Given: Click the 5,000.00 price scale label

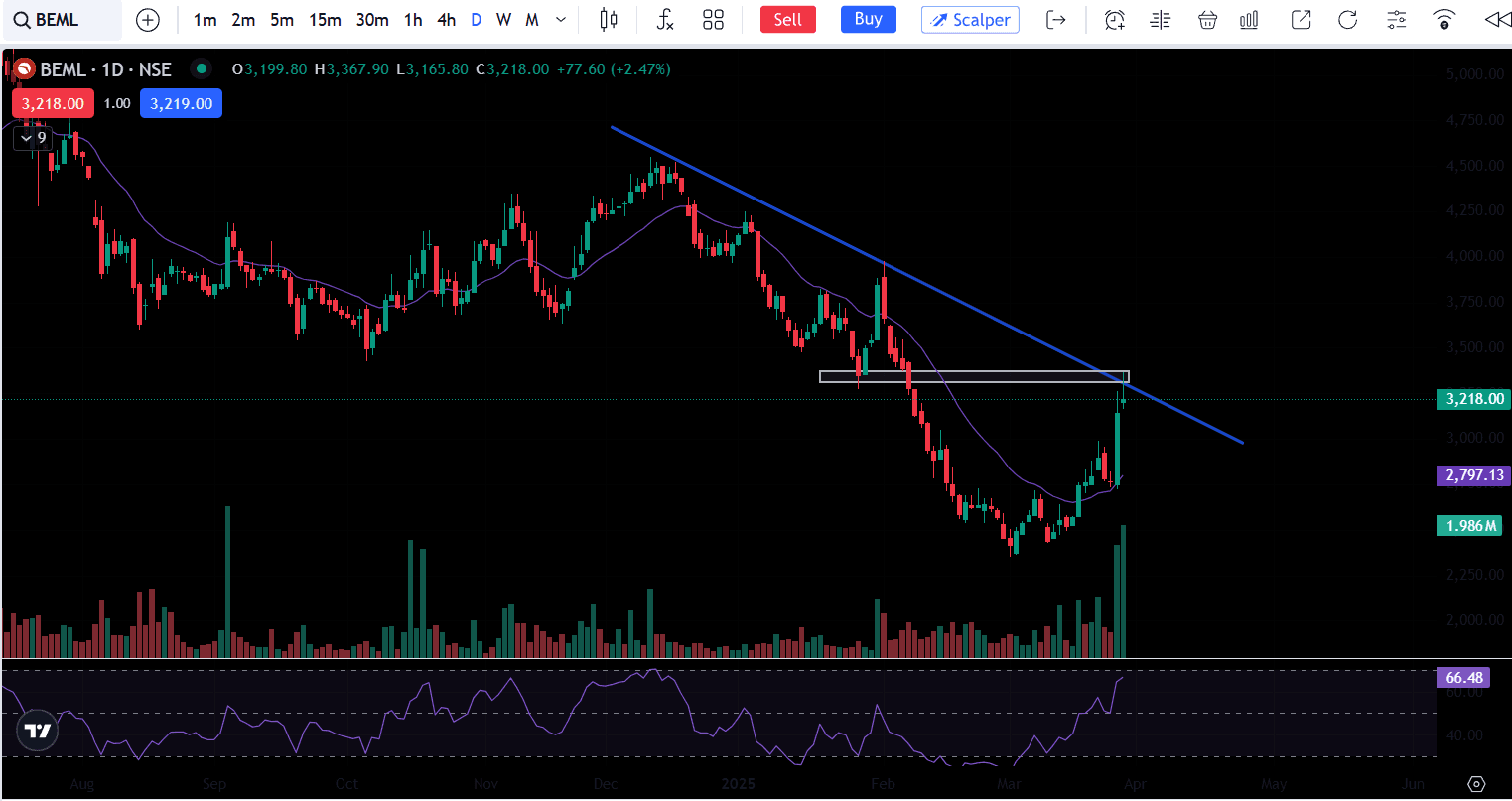Looking at the screenshot, I should (x=1475, y=73).
